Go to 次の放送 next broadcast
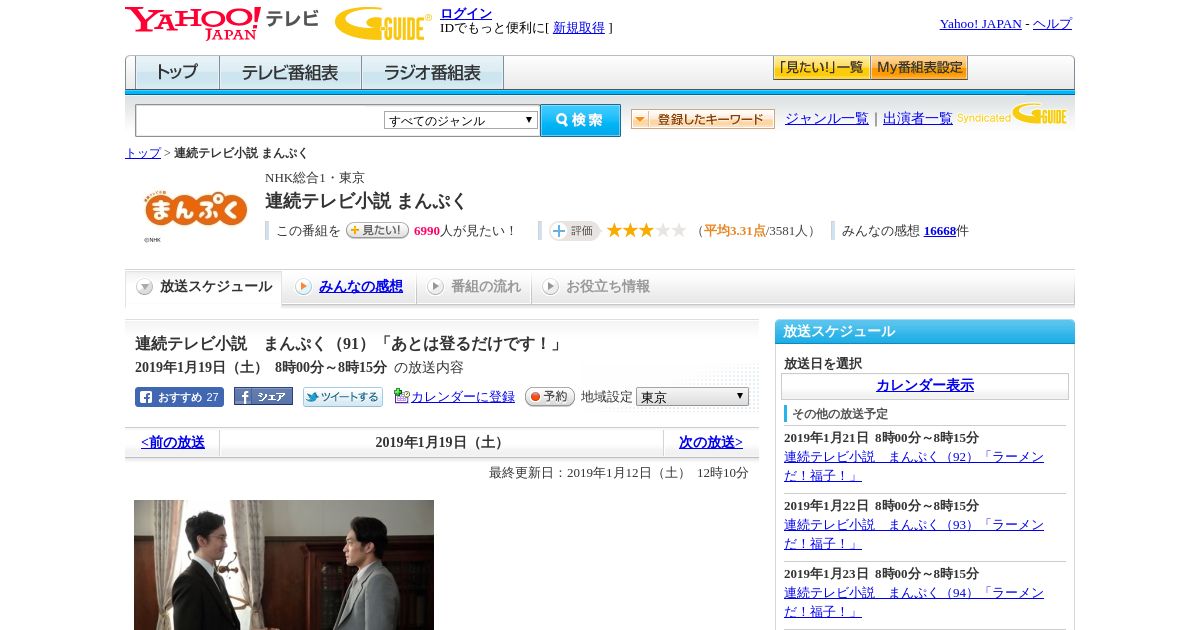Screen dimensions: 1200x630 coord(711,442)
